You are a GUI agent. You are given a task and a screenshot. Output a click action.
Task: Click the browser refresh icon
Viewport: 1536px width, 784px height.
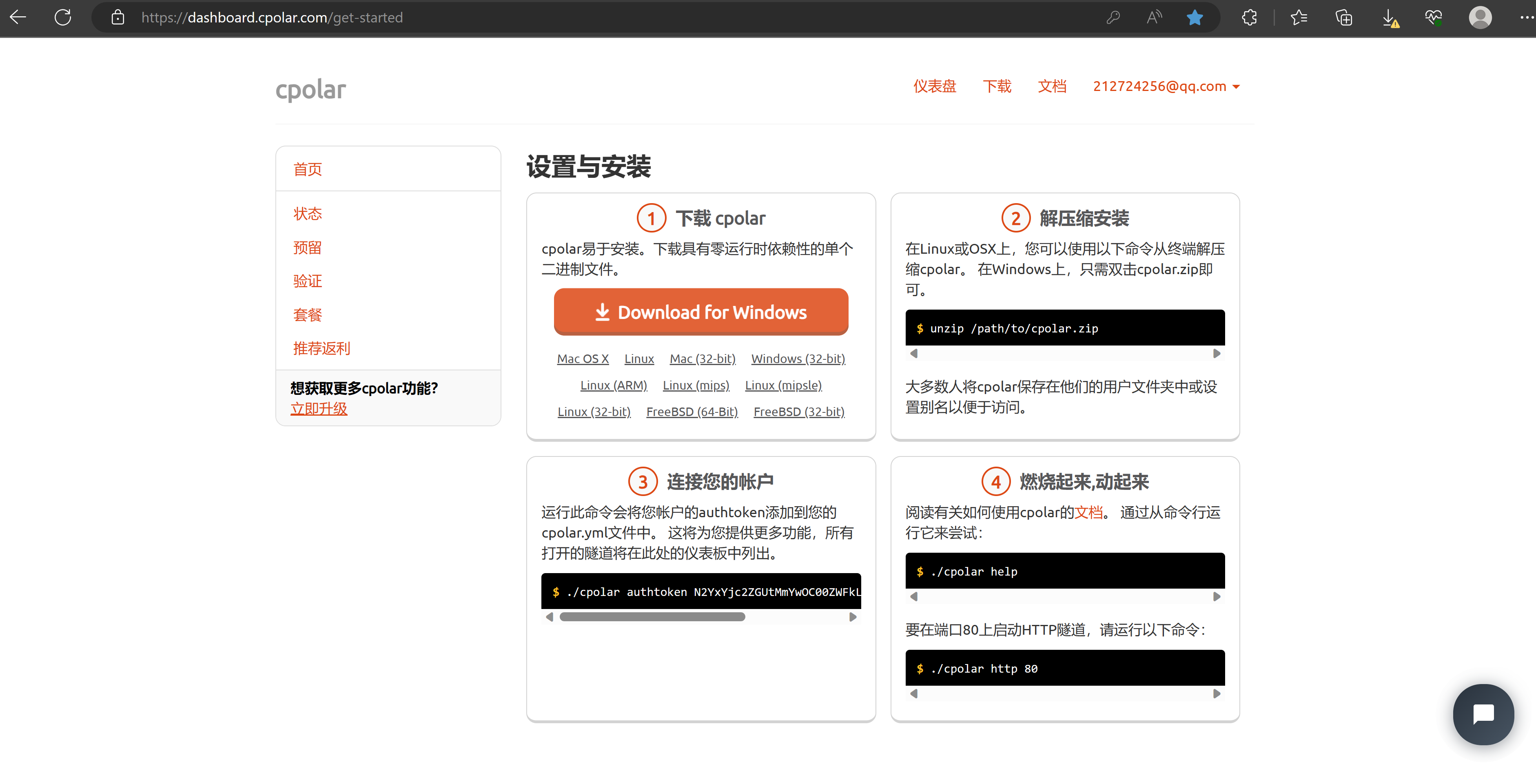tap(62, 17)
